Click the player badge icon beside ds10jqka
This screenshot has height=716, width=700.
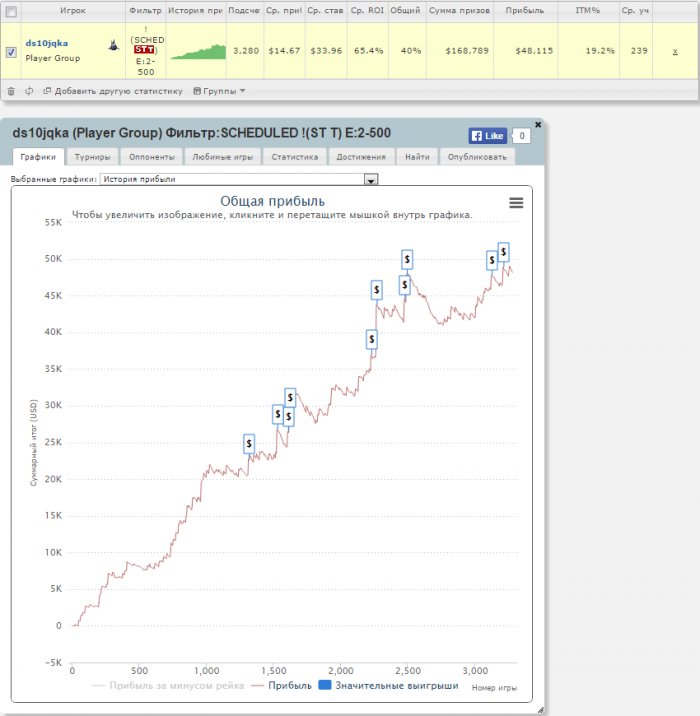114,45
